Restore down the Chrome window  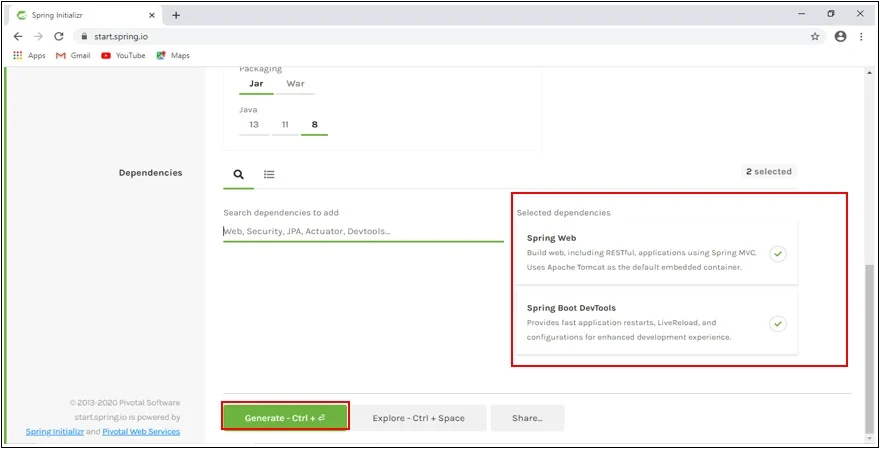tap(831, 14)
